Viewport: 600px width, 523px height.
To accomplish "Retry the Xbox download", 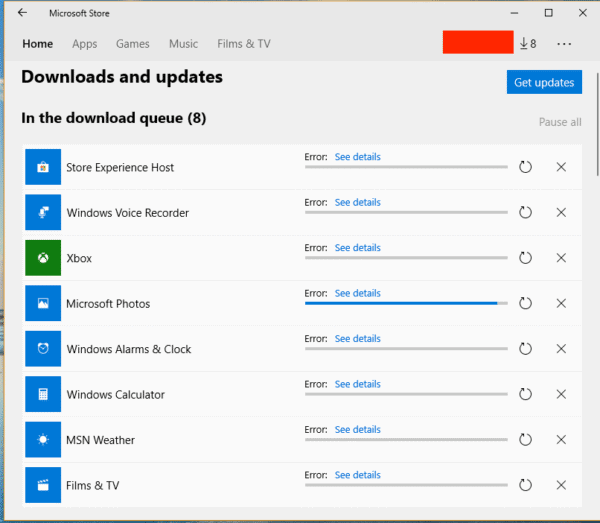I will tap(525, 258).
